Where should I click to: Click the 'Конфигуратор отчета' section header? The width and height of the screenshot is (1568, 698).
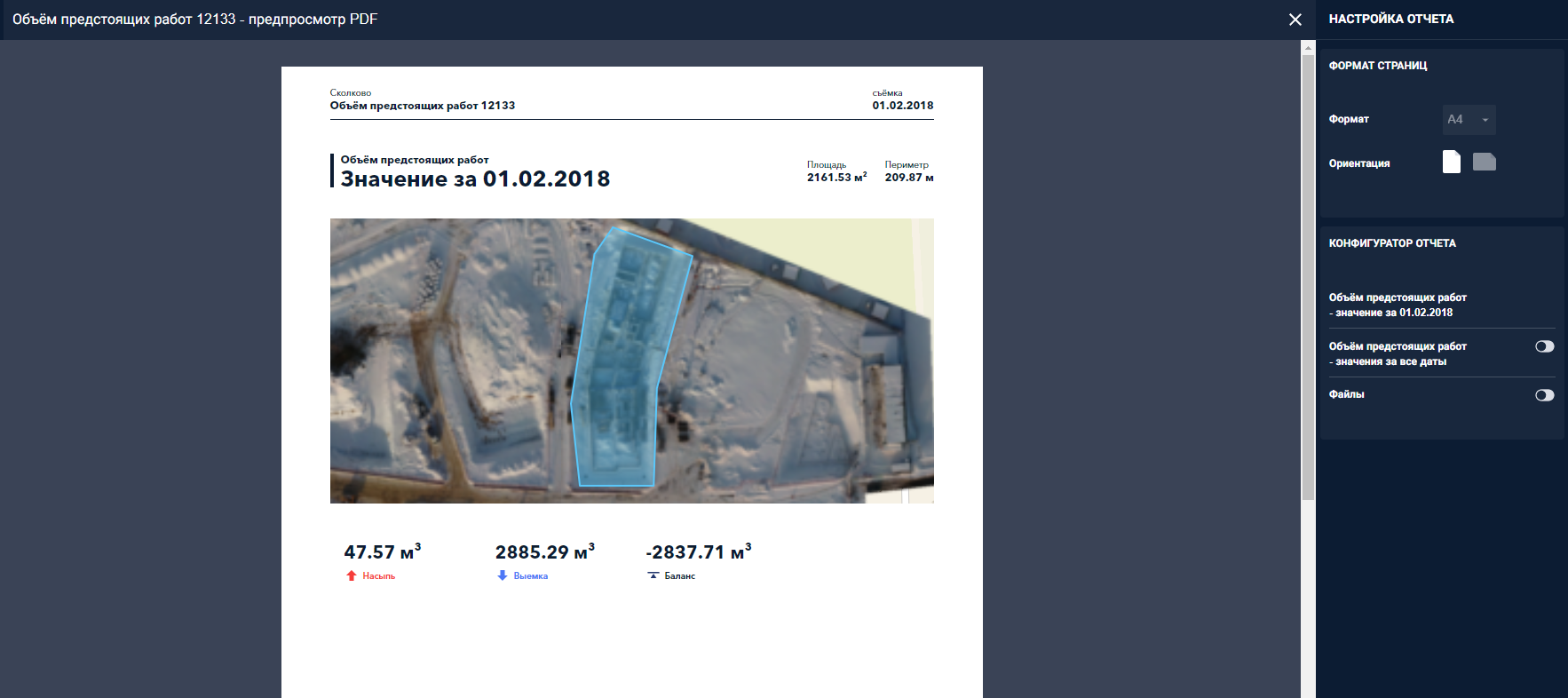click(x=1391, y=243)
